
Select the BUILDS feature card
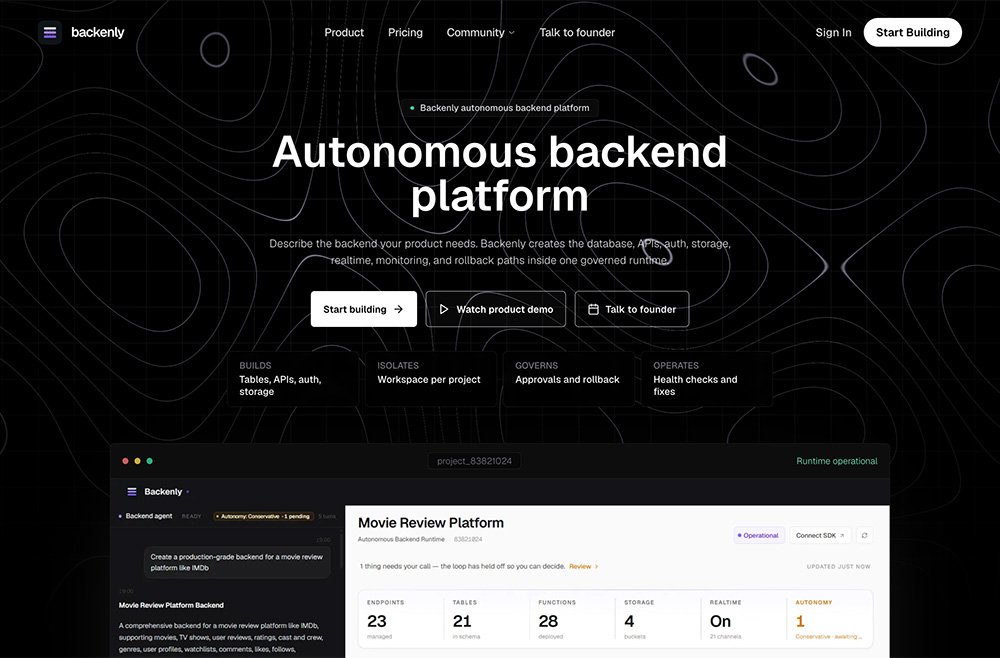tap(293, 379)
